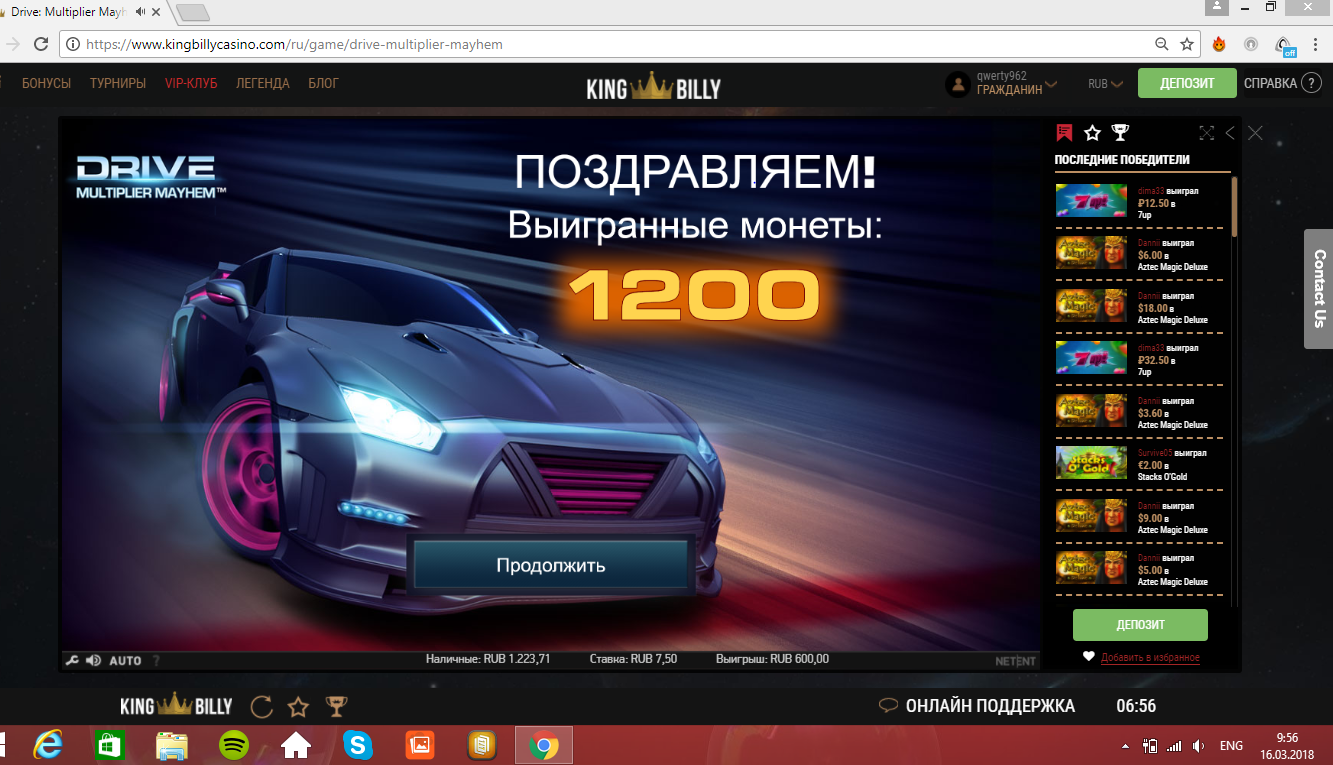Click the Добавить в избранное link
The image size is (1333, 765).
[1150, 657]
